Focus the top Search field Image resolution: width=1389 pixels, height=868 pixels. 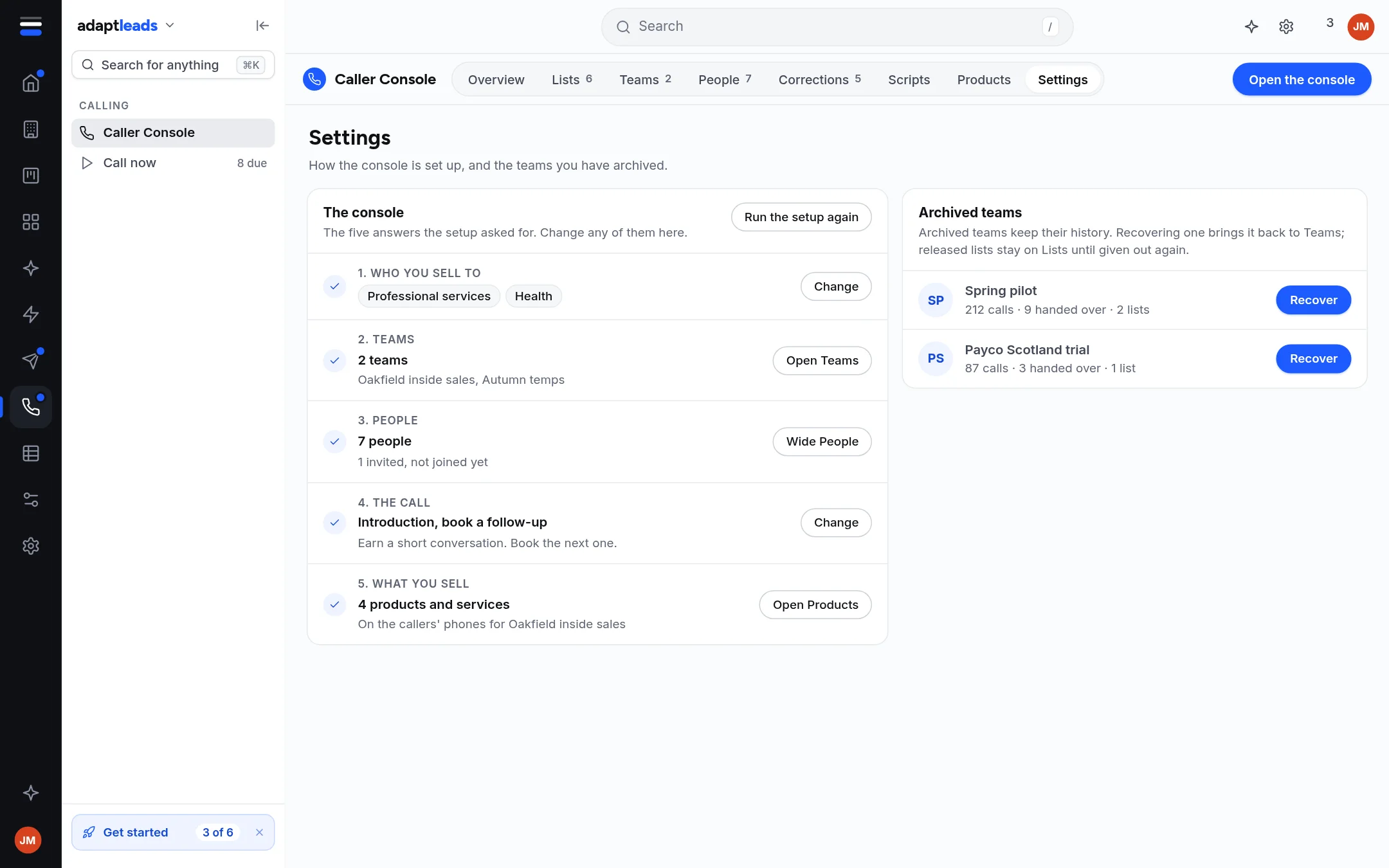click(837, 26)
